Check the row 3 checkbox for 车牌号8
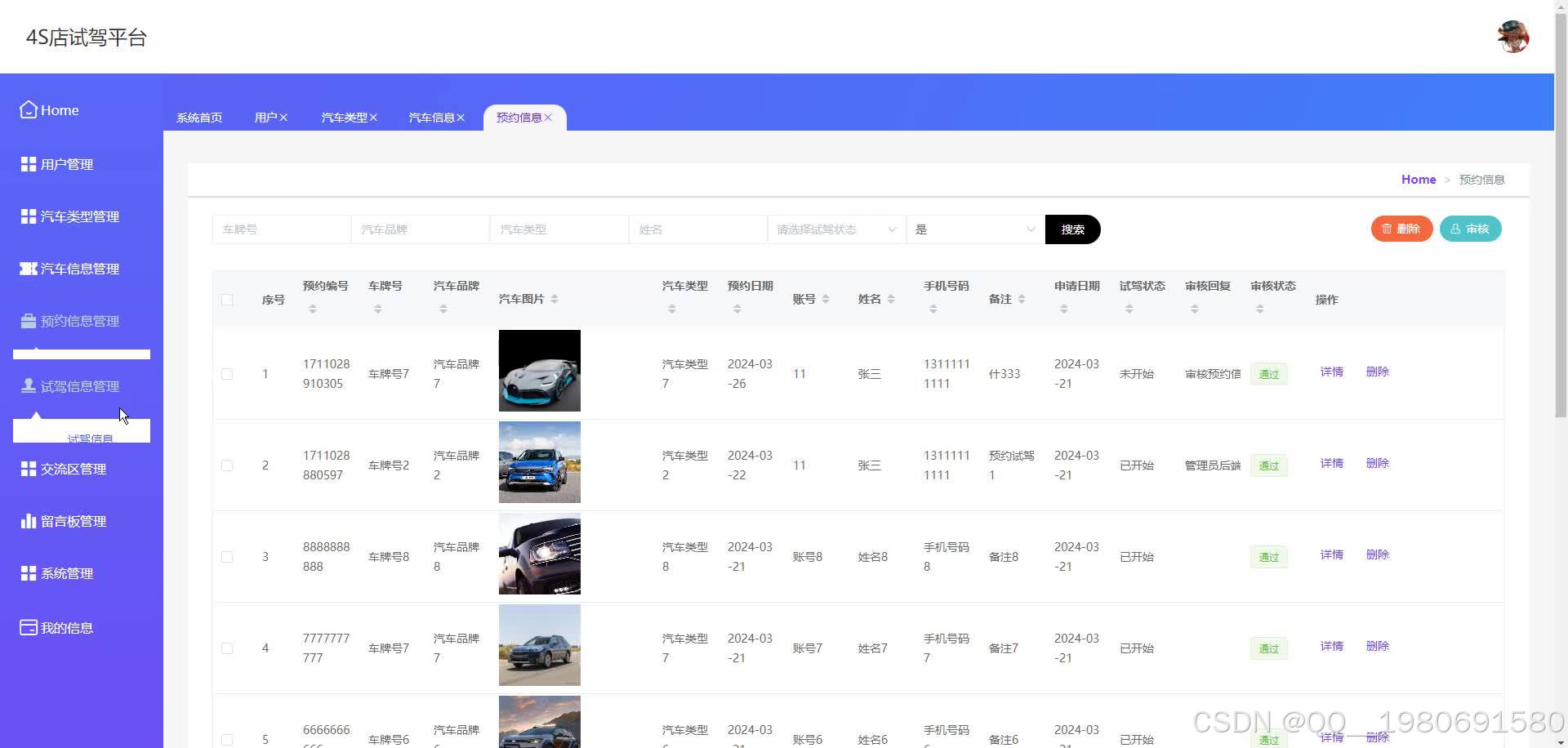 [227, 557]
